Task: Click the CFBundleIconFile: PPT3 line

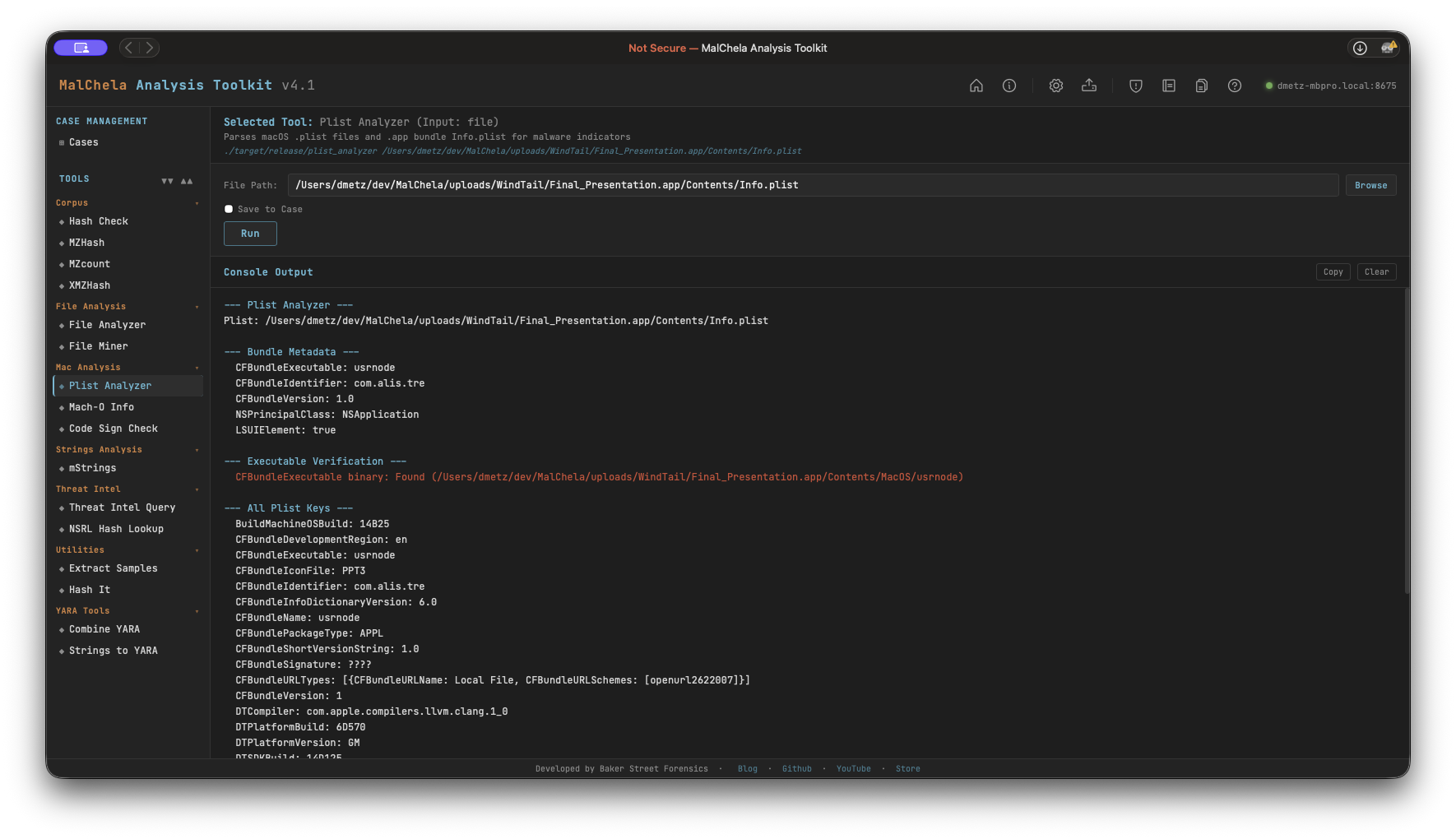Action: [x=300, y=571]
